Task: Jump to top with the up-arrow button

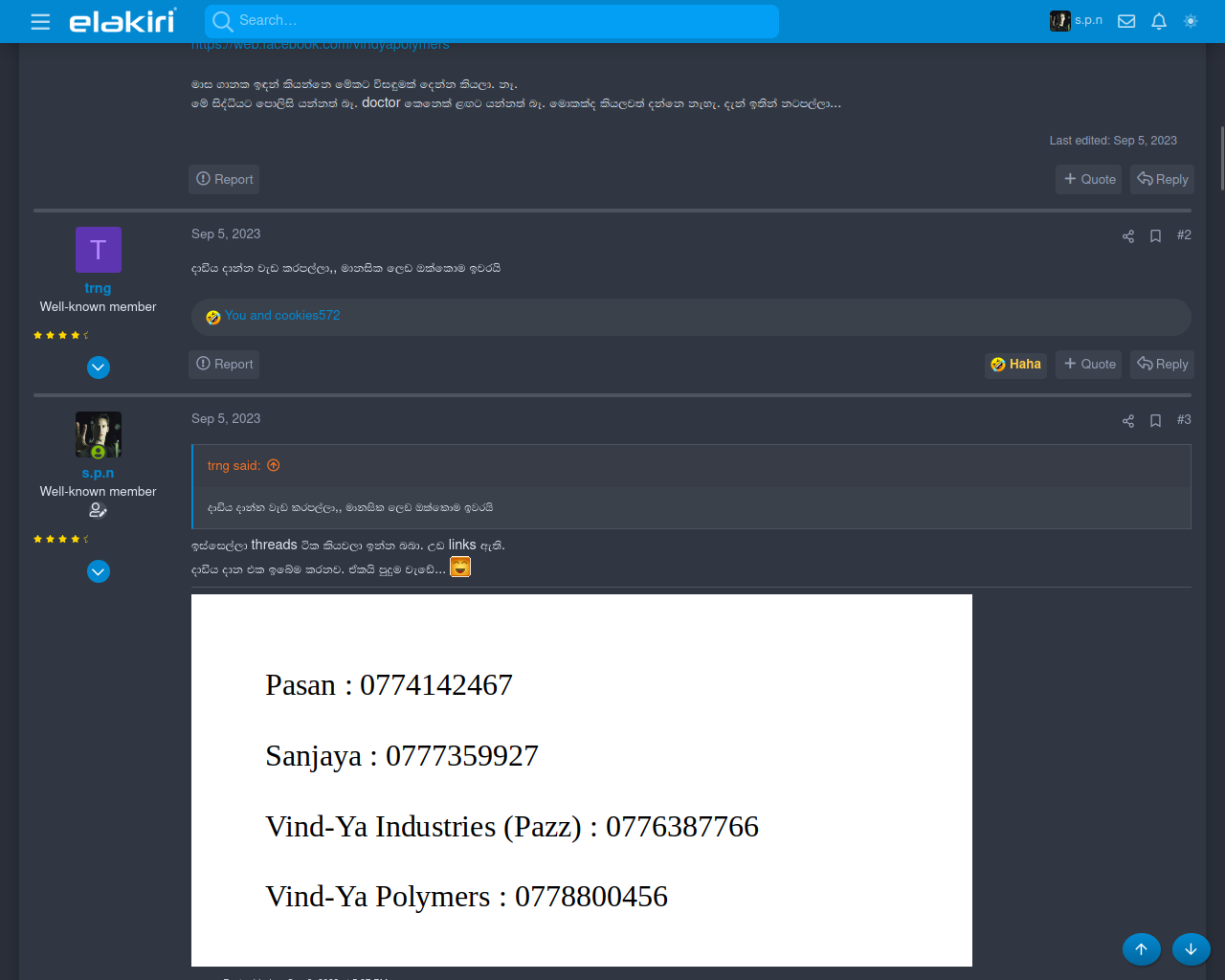Action: click(x=1142, y=949)
